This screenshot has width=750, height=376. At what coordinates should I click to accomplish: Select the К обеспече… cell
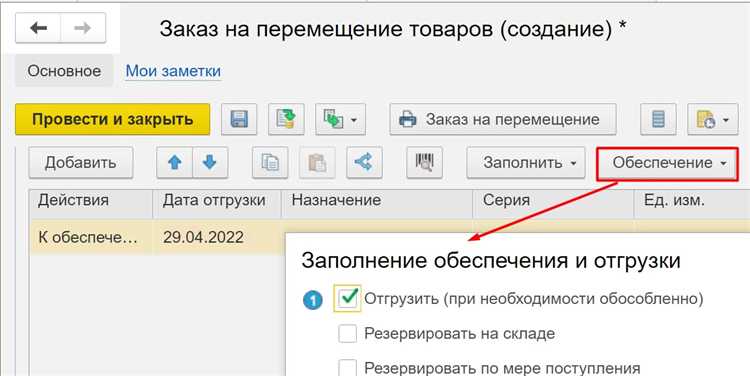(90, 237)
